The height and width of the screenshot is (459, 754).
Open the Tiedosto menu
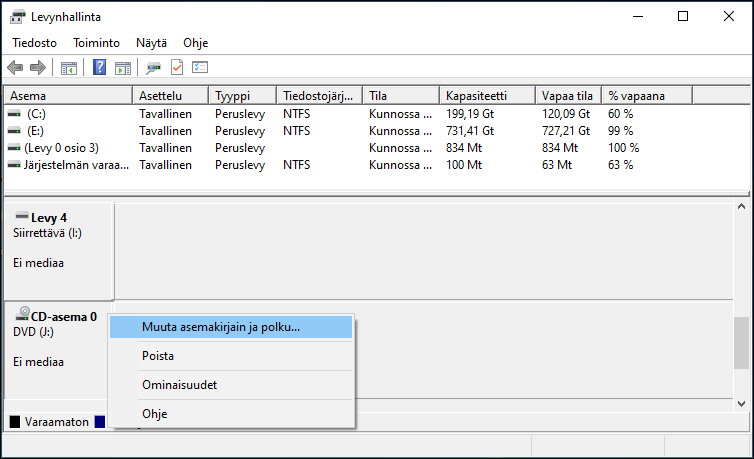34,43
